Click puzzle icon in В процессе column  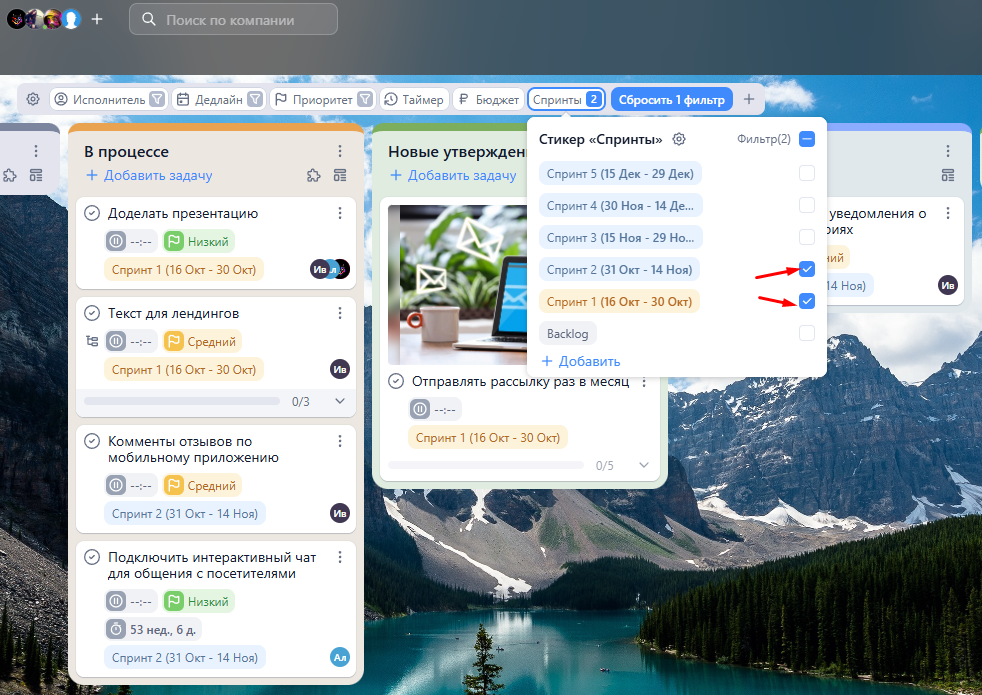coord(314,176)
